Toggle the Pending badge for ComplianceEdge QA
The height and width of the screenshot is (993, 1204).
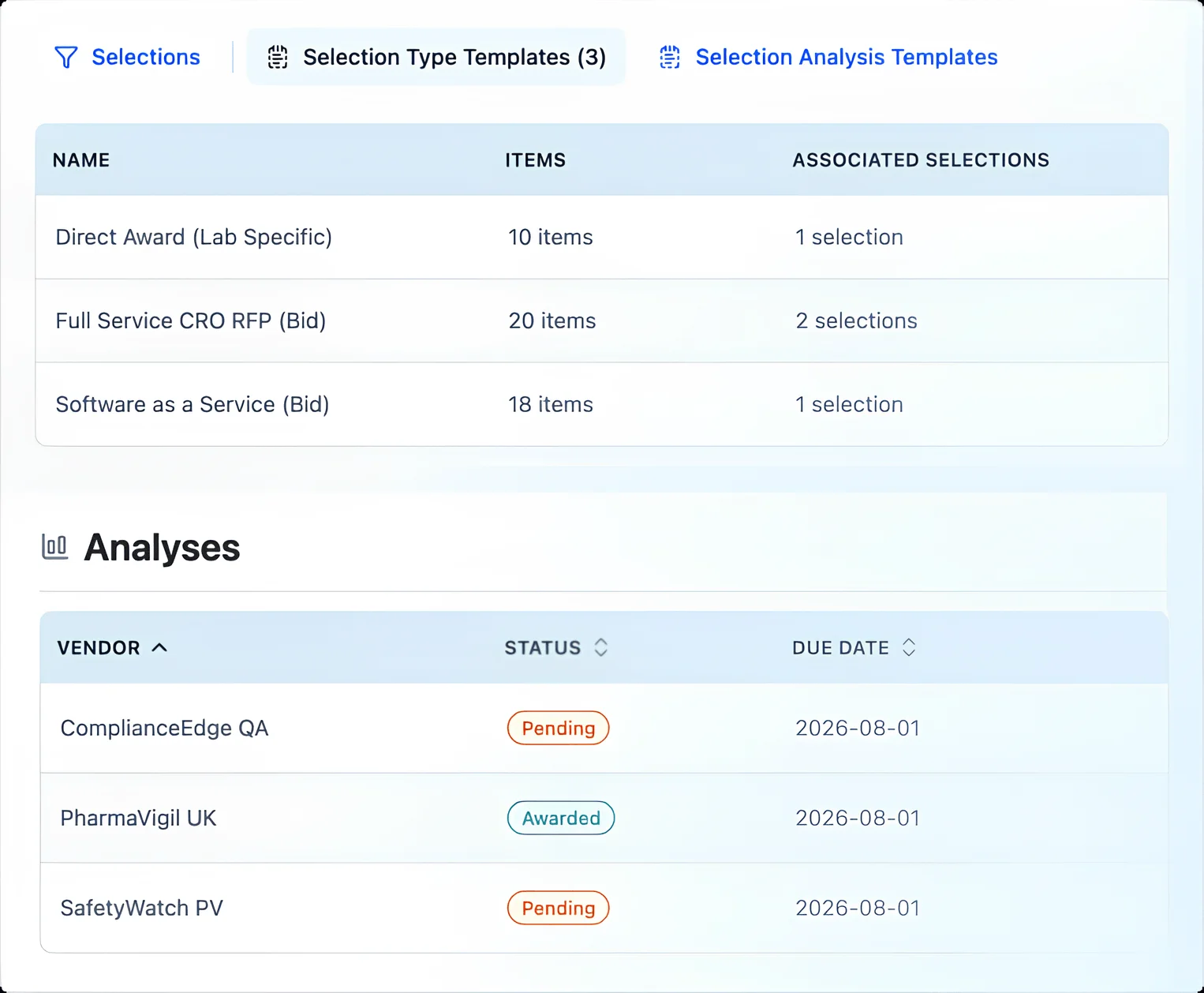[558, 728]
